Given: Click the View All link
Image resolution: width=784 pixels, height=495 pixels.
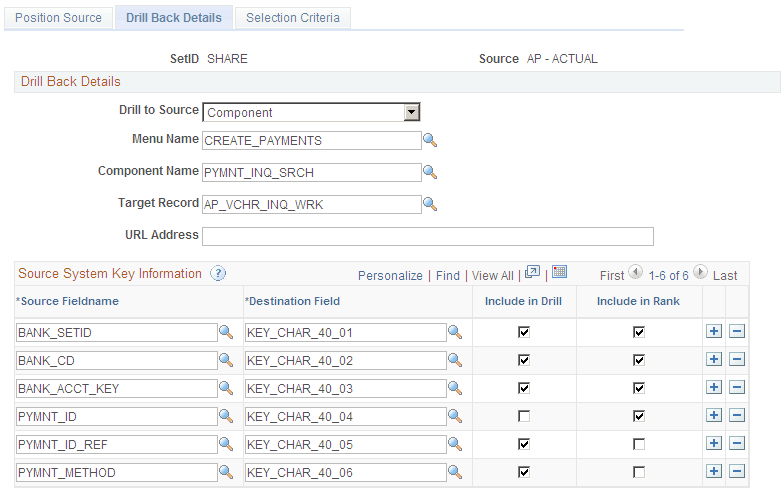Looking at the screenshot, I should point(493,276).
